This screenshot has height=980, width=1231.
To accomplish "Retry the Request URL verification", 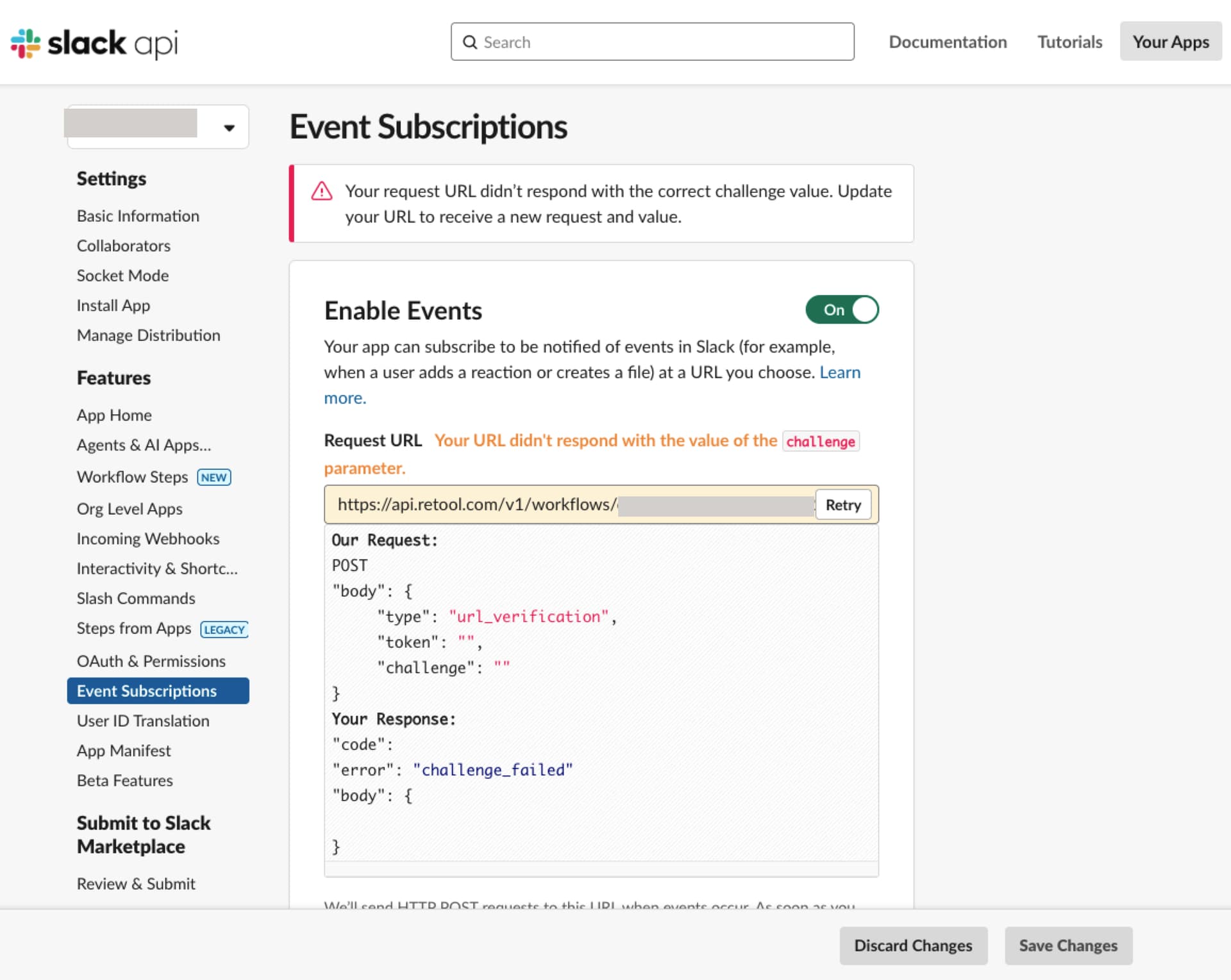I will click(x=842, y=505).
